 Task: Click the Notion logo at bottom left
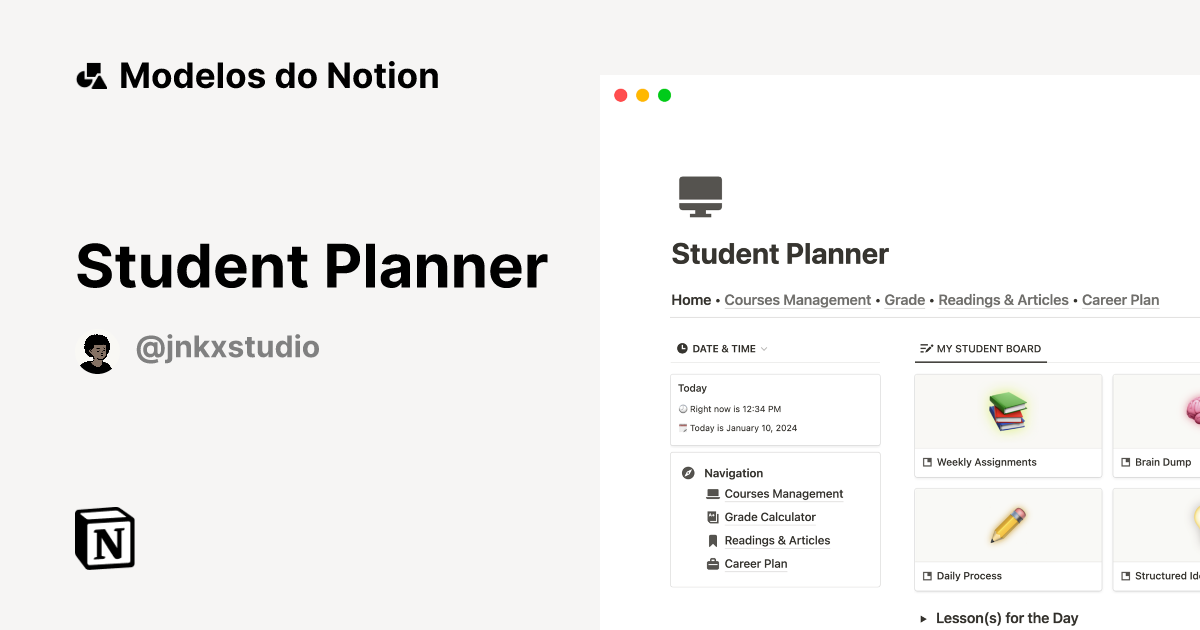pyautogui.click(x=104, y=538)
